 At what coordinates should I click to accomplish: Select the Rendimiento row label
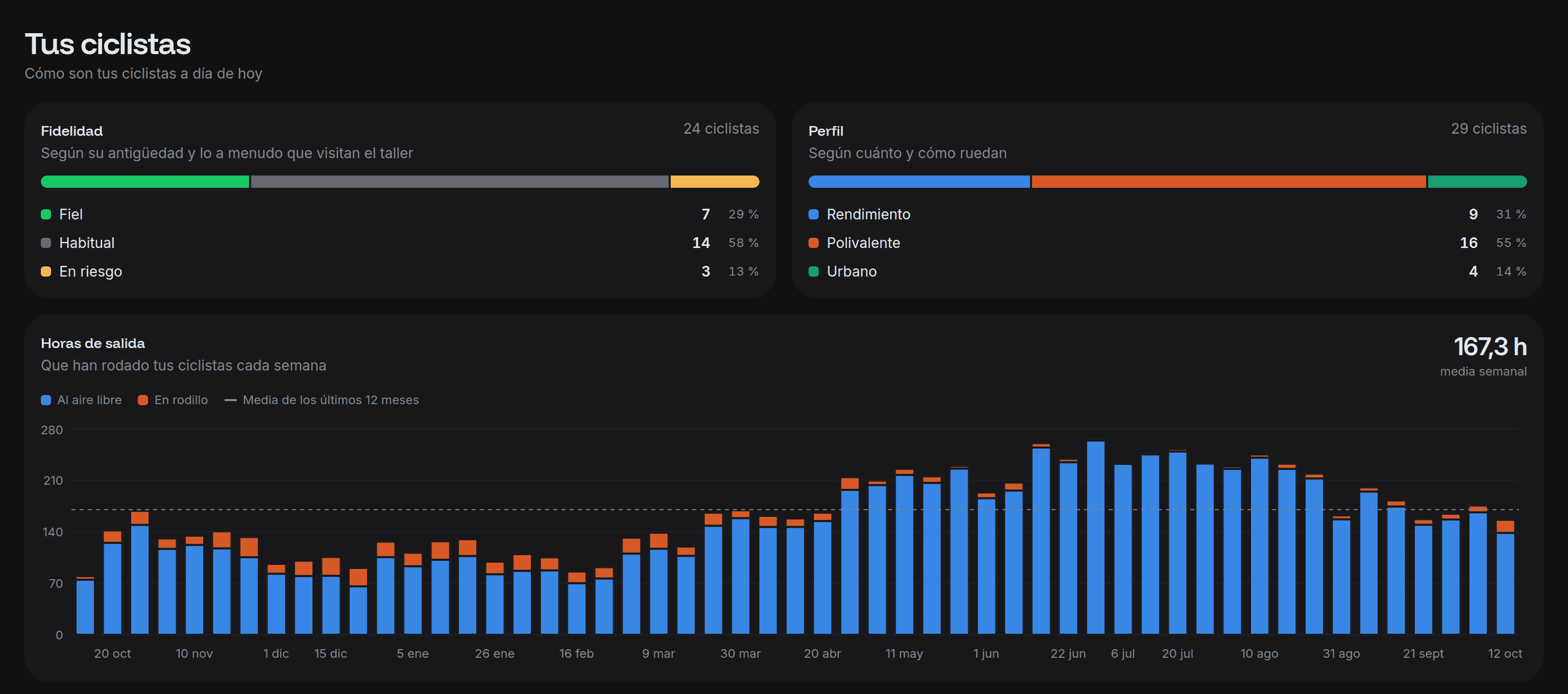coord(868,214)
